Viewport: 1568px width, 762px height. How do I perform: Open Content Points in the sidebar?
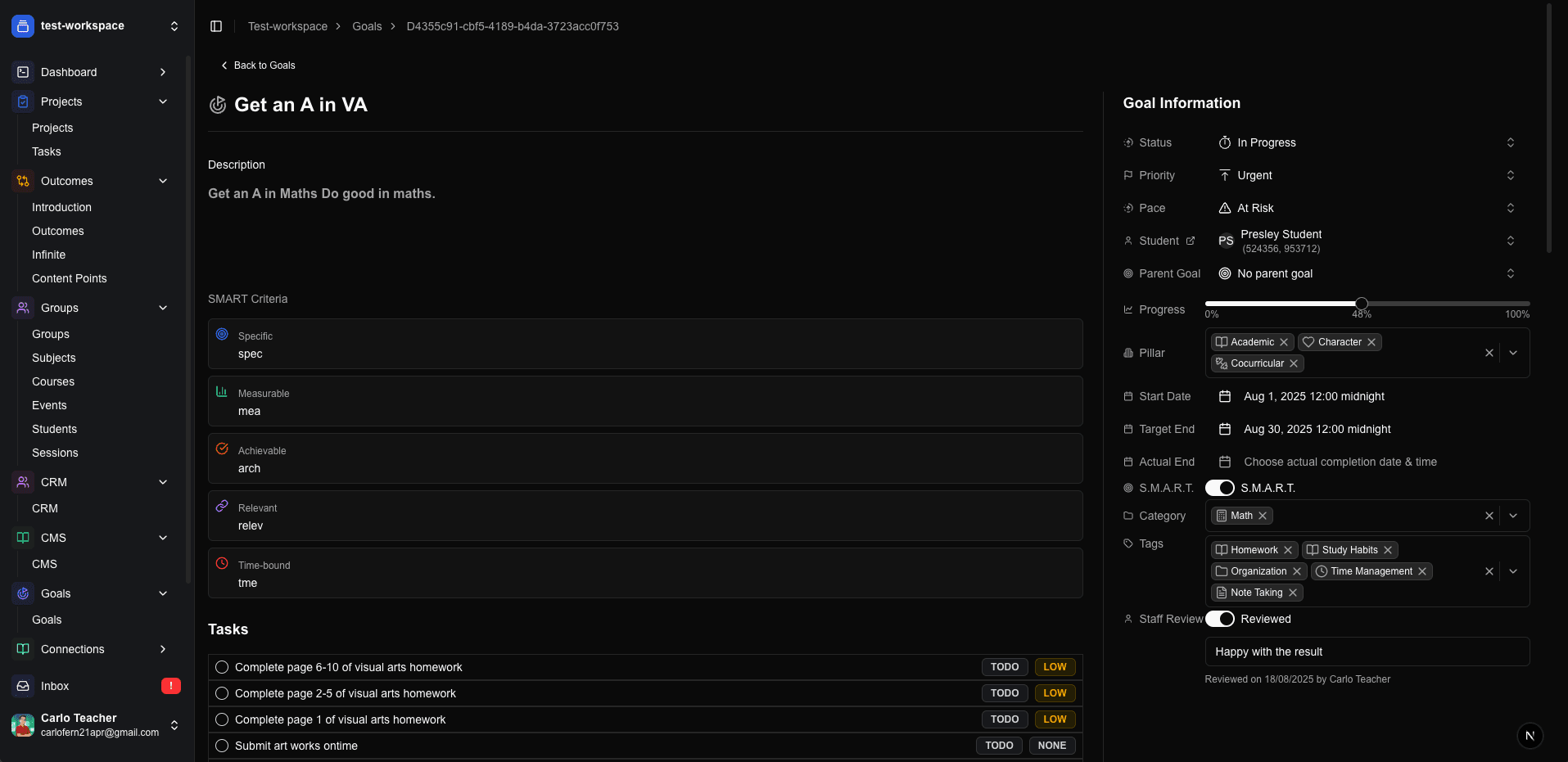pyautogui.click(x=70, y=278)
